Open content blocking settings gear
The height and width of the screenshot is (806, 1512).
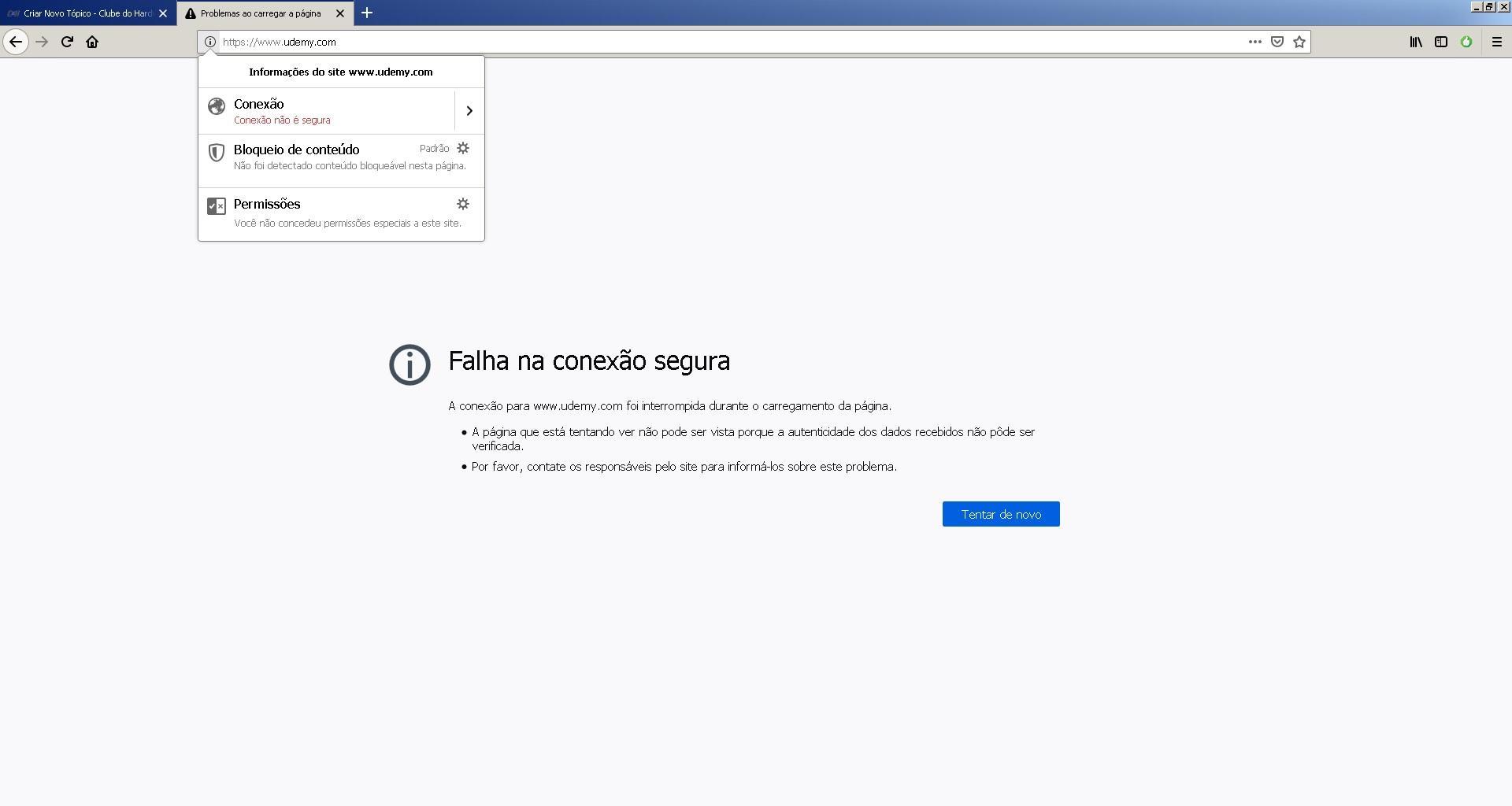click(x=463, y=148)
